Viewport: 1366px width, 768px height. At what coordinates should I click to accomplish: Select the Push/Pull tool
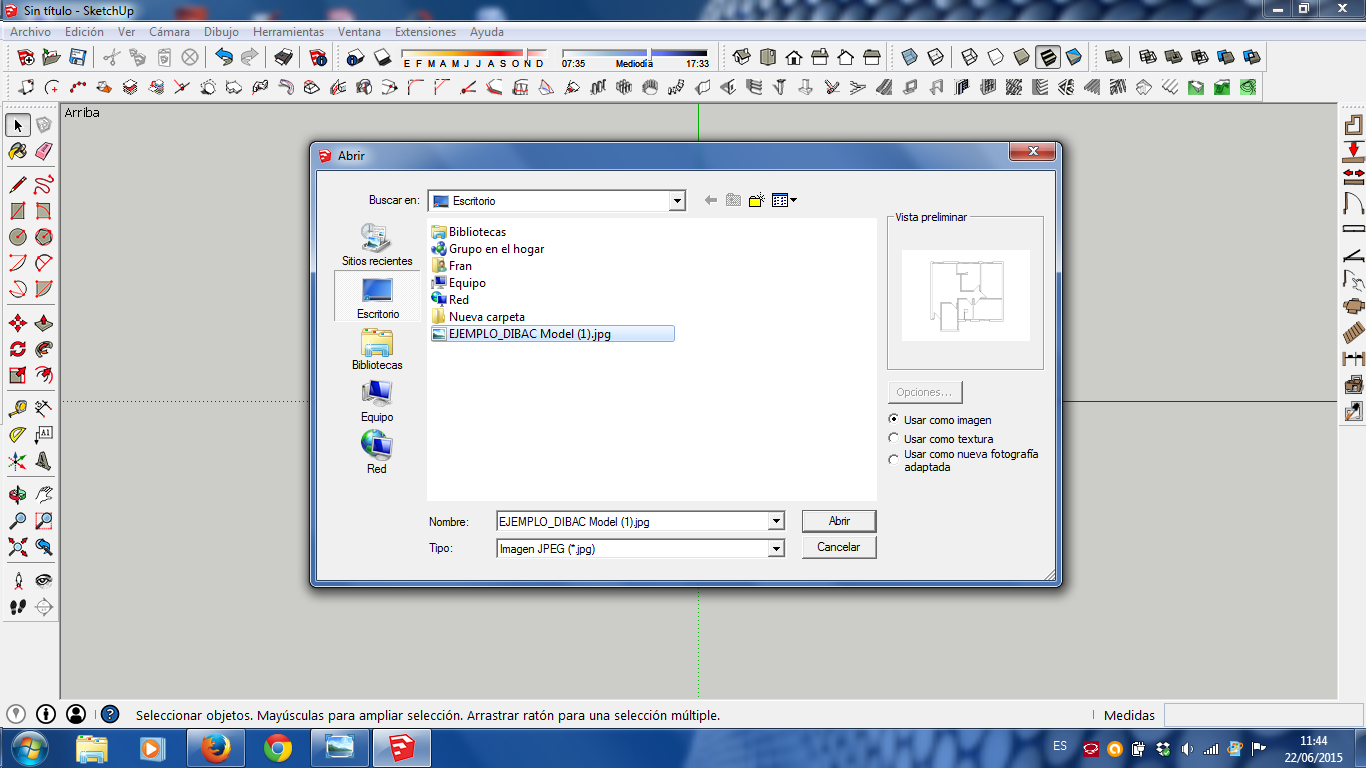point(44,323)
